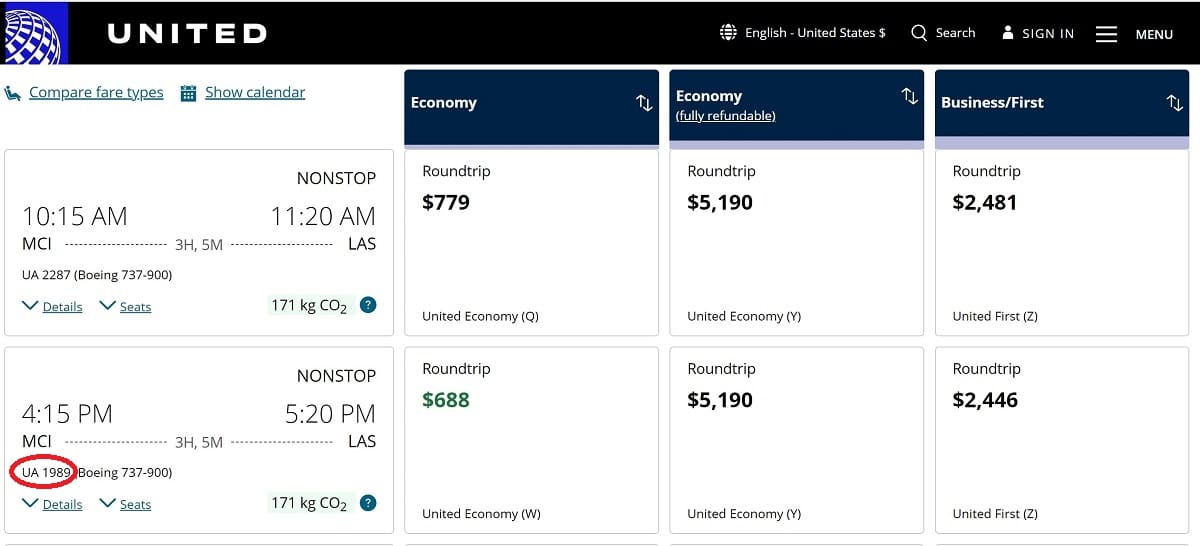Click NONSTOP label on 4:15 PM flight
The image size is (1200, 546).
pyautogui.click(x=337, y=376)
